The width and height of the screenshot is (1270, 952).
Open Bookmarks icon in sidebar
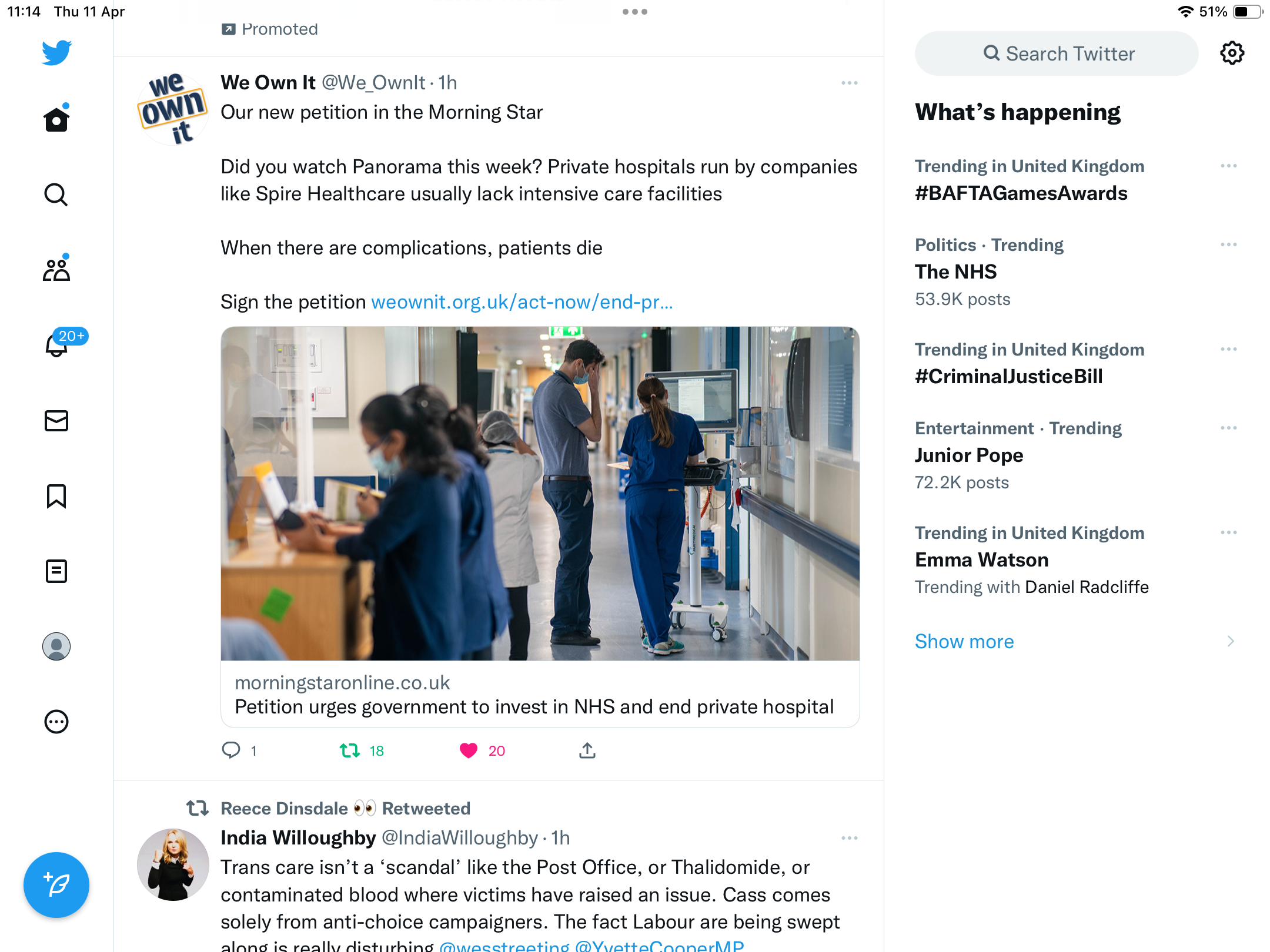(x=56, y=496)
